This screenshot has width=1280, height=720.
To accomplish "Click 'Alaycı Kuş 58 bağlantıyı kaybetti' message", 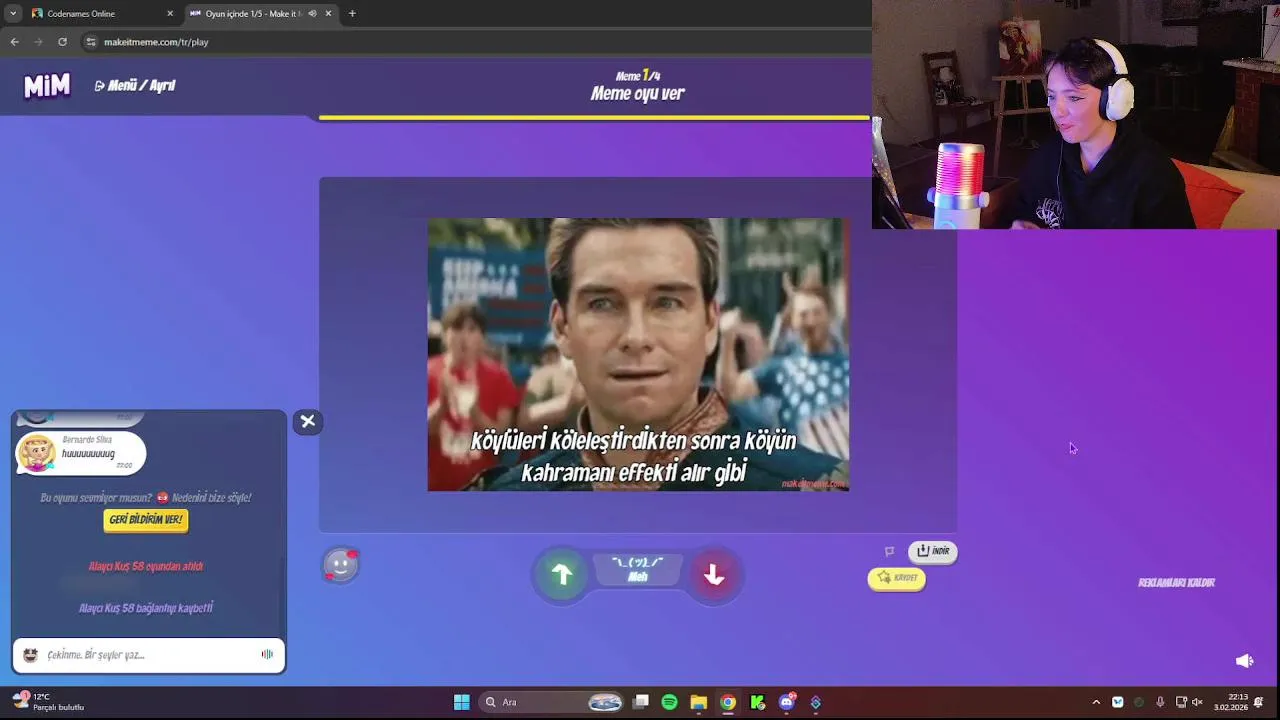I will (x=146, y=608).
